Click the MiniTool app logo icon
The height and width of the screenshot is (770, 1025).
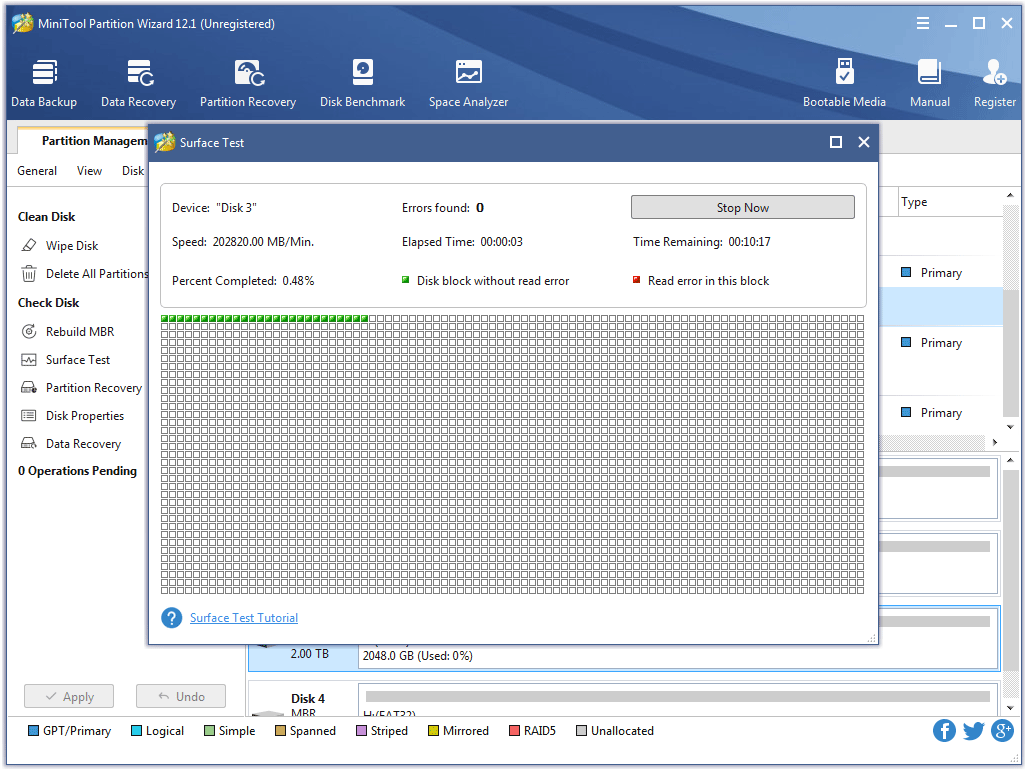22,23
